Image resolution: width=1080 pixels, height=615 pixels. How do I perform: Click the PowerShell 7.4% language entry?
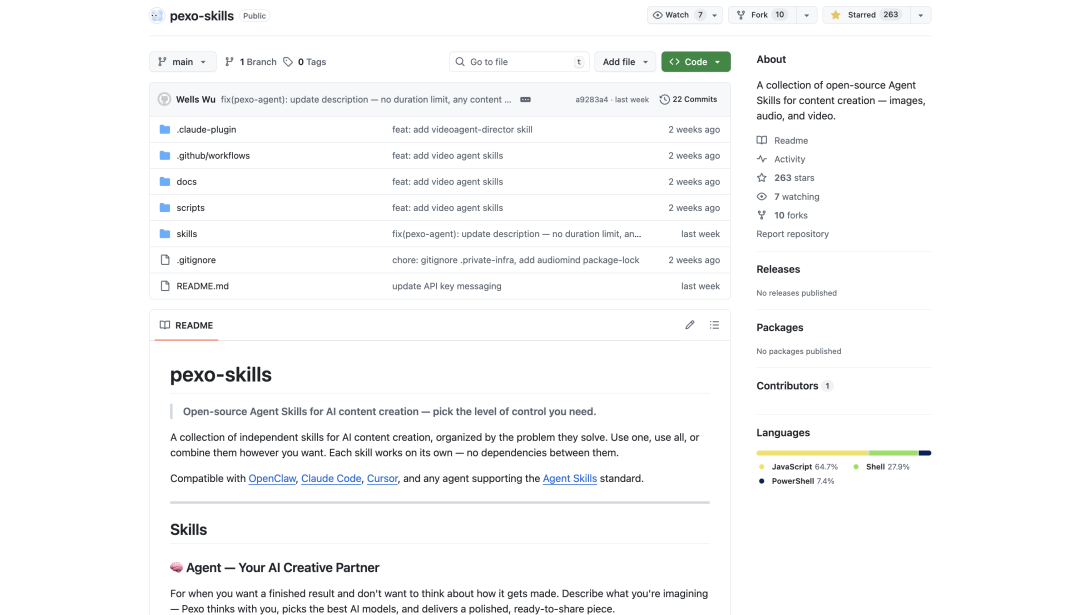pos(796,481)
